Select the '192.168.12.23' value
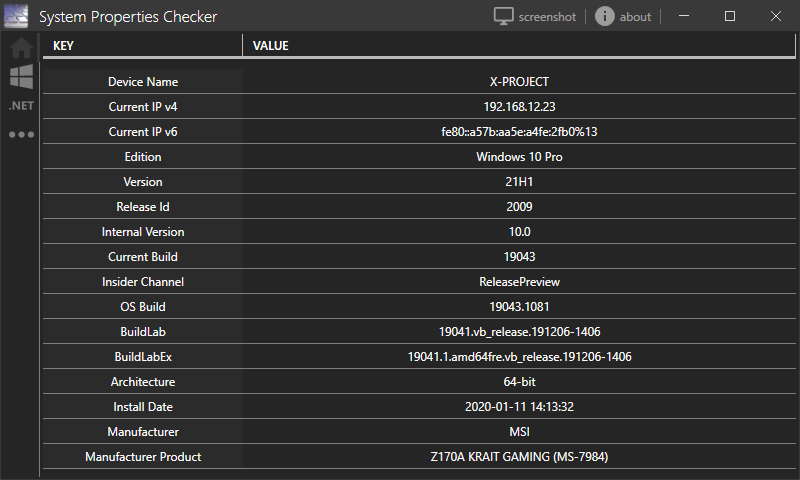Image resolution: width=800 pixels, height=480 pixels. (519, 107)
